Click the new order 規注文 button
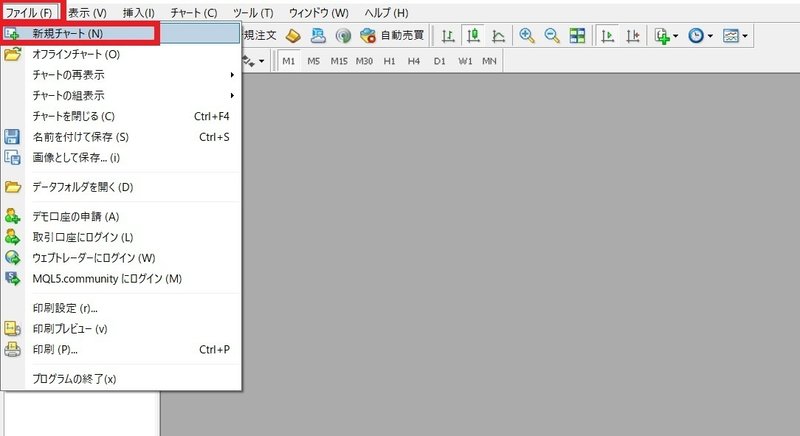The width and height of the screenshot is (800, 436). 260,36
